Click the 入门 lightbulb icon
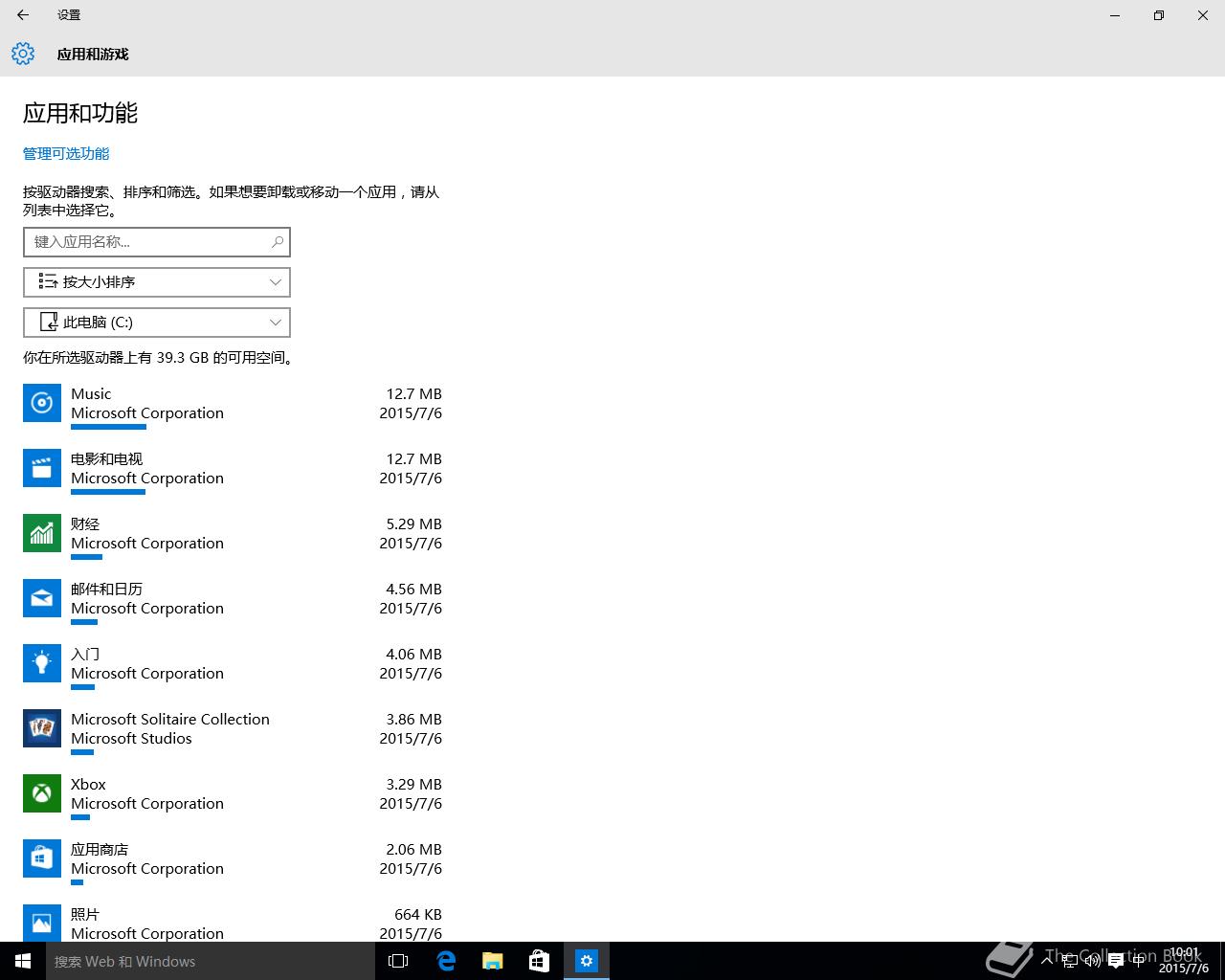 42,663
